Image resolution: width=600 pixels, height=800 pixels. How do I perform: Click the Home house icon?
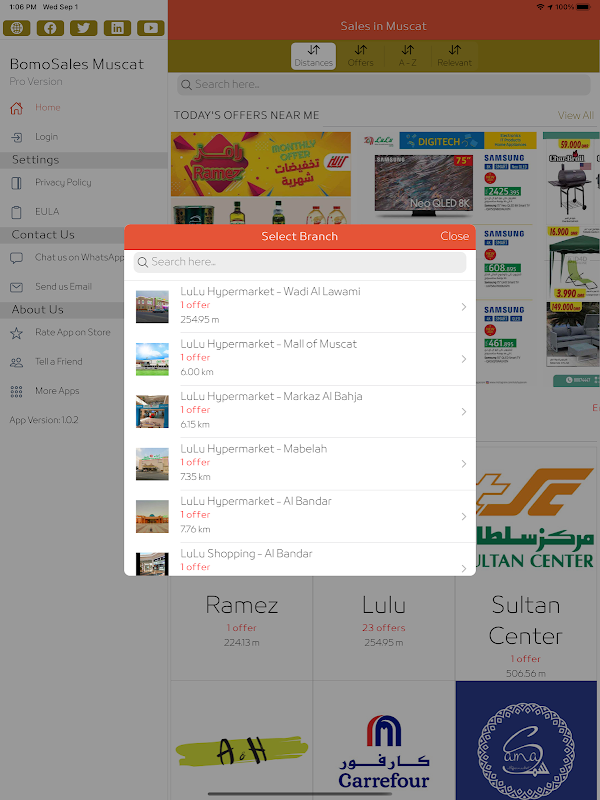click(16, 108)
